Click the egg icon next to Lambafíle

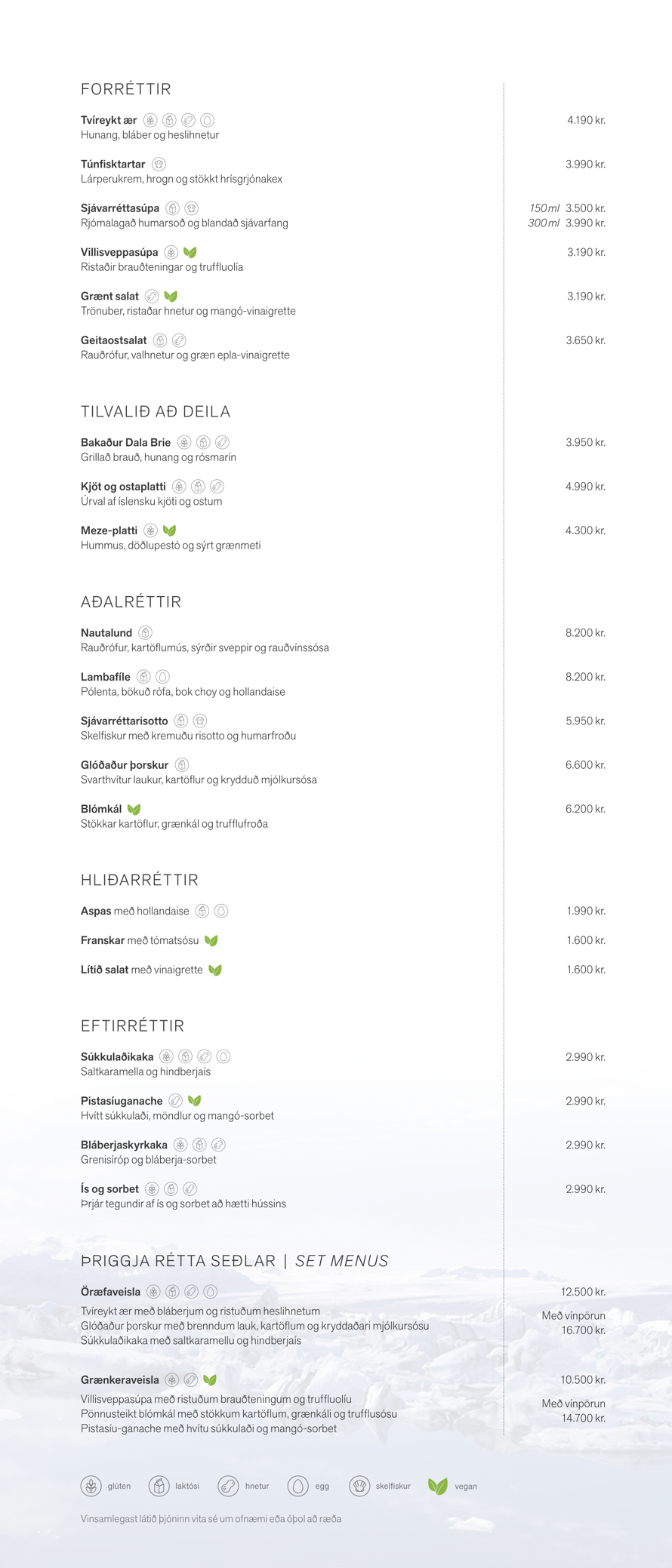(x=162, y=677)
